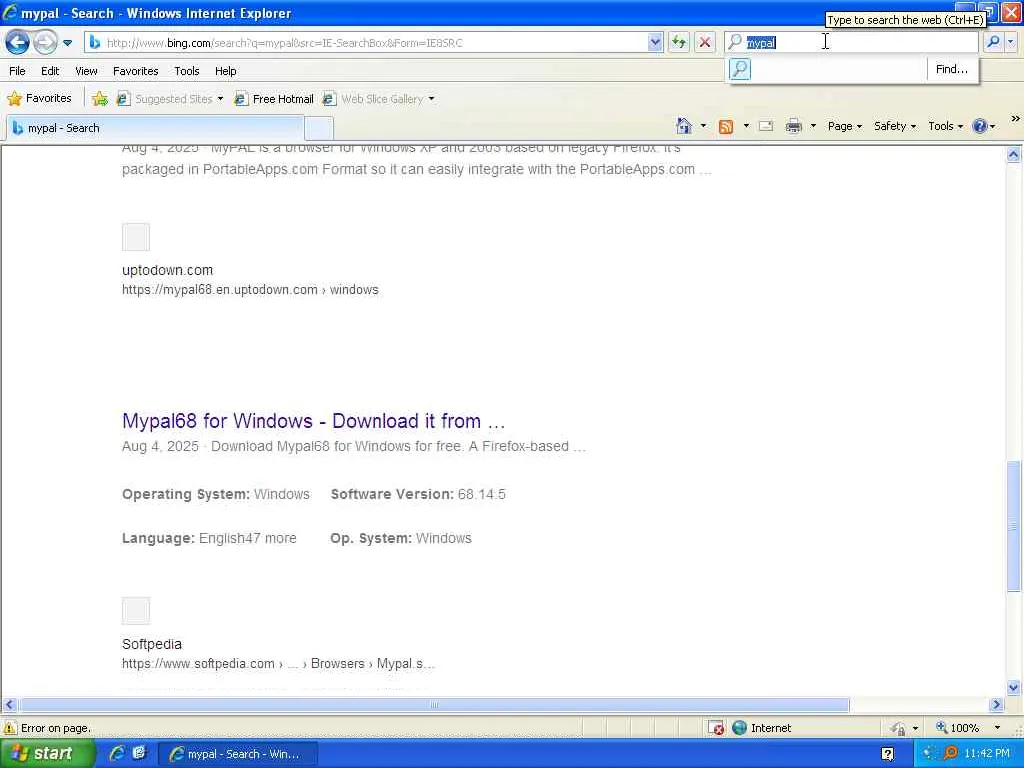Screen dimensions: 1024x768
Task: Open search provider options dropdown
Action: (1011, 42)
